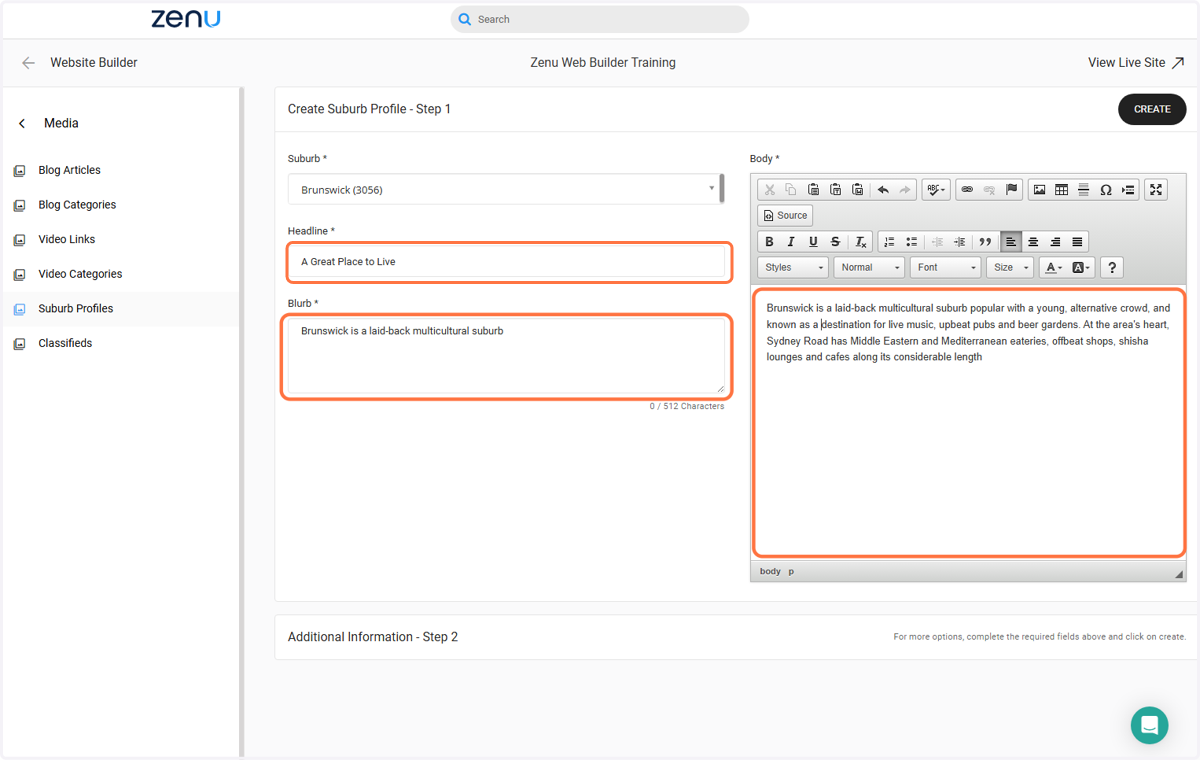The height and width of the screenshot is (760, 1200).
Task: Click the decrease indent icon
Action: pyautogui.click(x=937, y=242)
